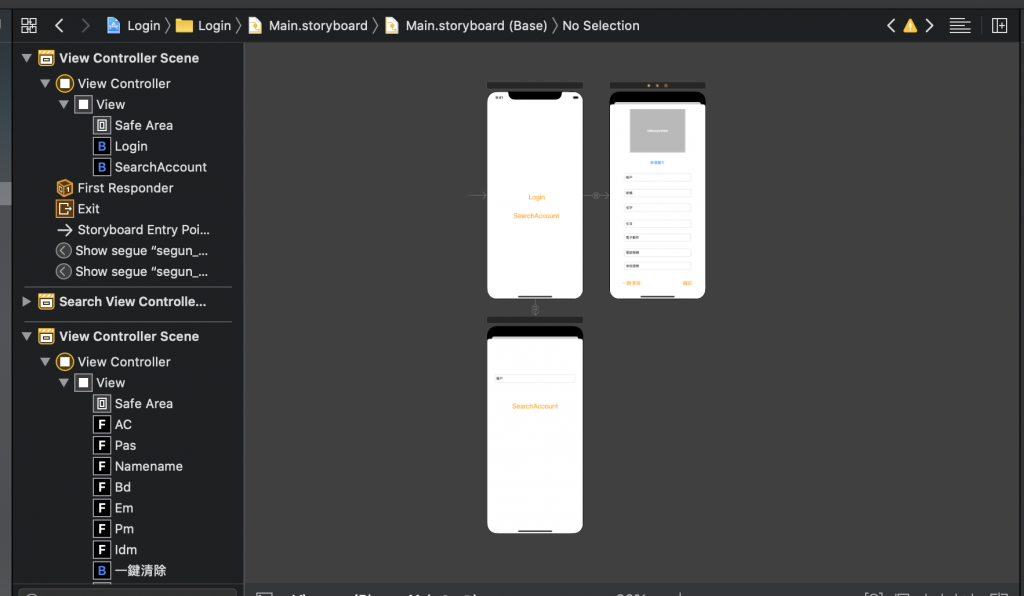
Task: Select the second Show segue item
Action: pos(132,272)
